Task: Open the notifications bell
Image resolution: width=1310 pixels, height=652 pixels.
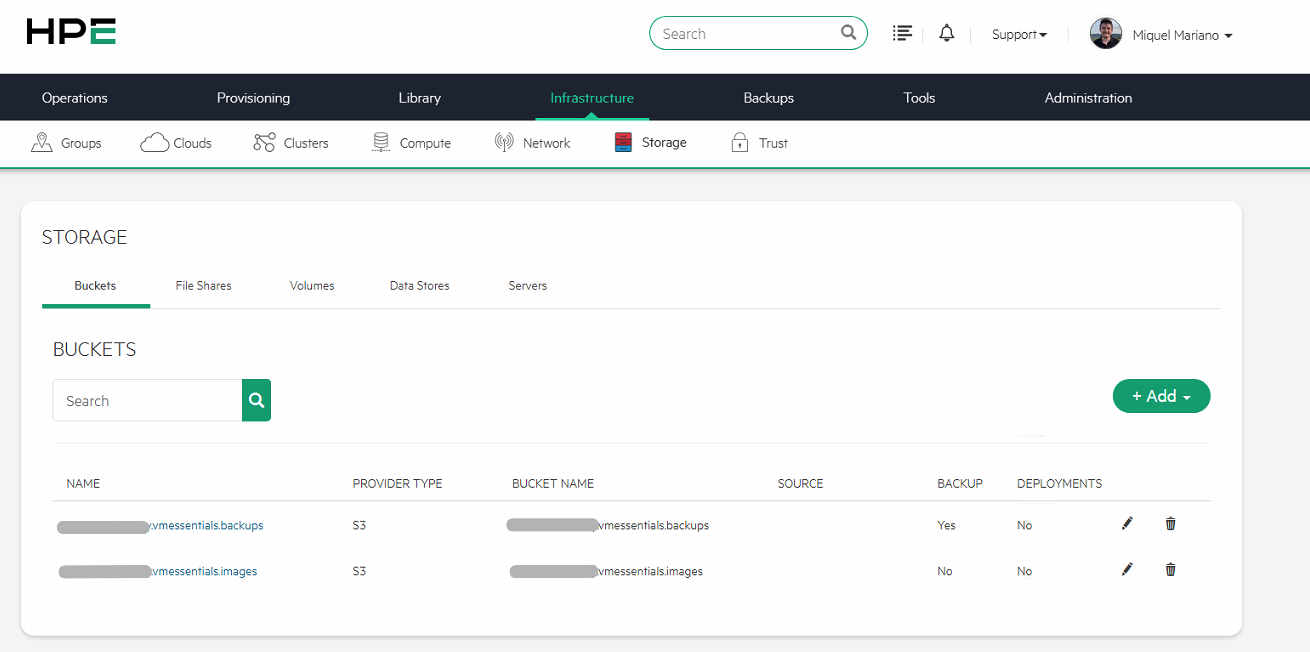Action: [x=946, y=34]
